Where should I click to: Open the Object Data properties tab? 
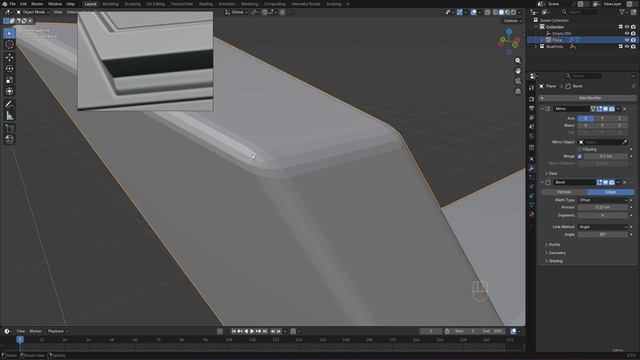531,205
